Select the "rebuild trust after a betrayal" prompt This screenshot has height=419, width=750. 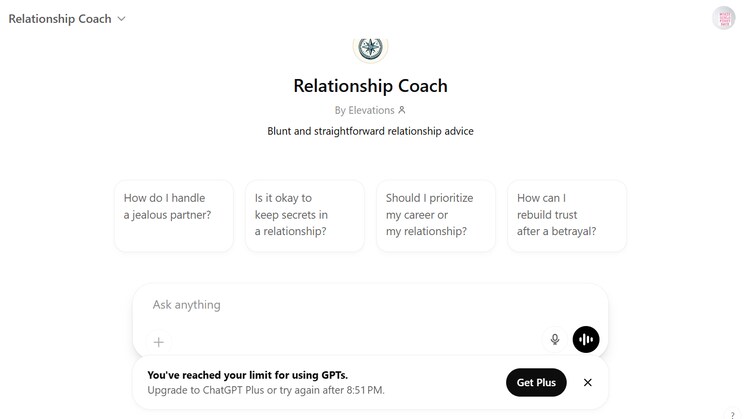point(567,215)
